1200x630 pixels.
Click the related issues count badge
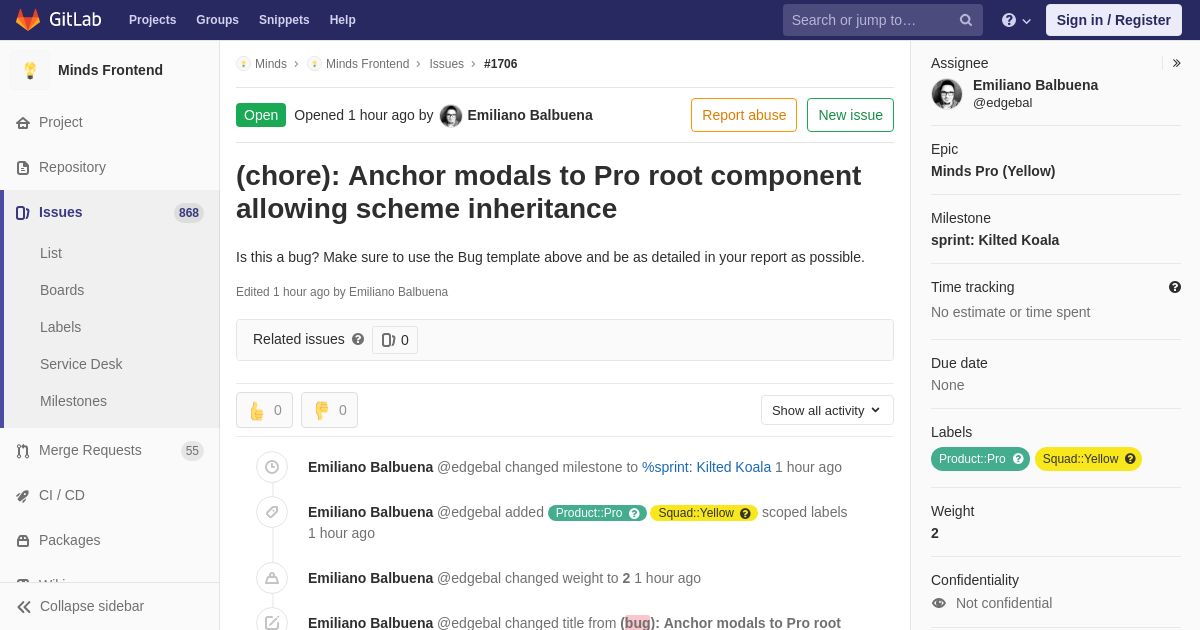(395, 340)
